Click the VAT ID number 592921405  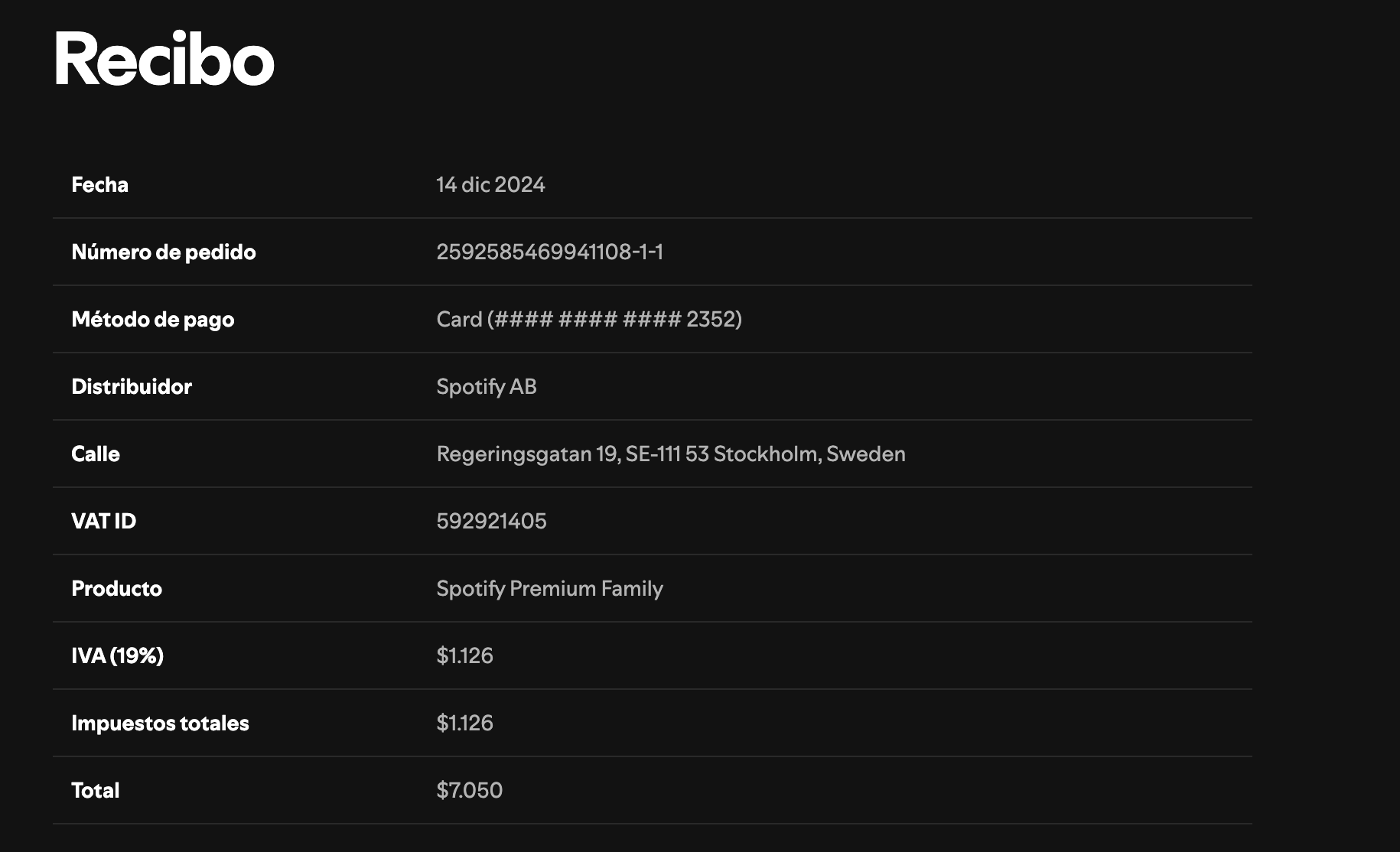coord(491,521)
